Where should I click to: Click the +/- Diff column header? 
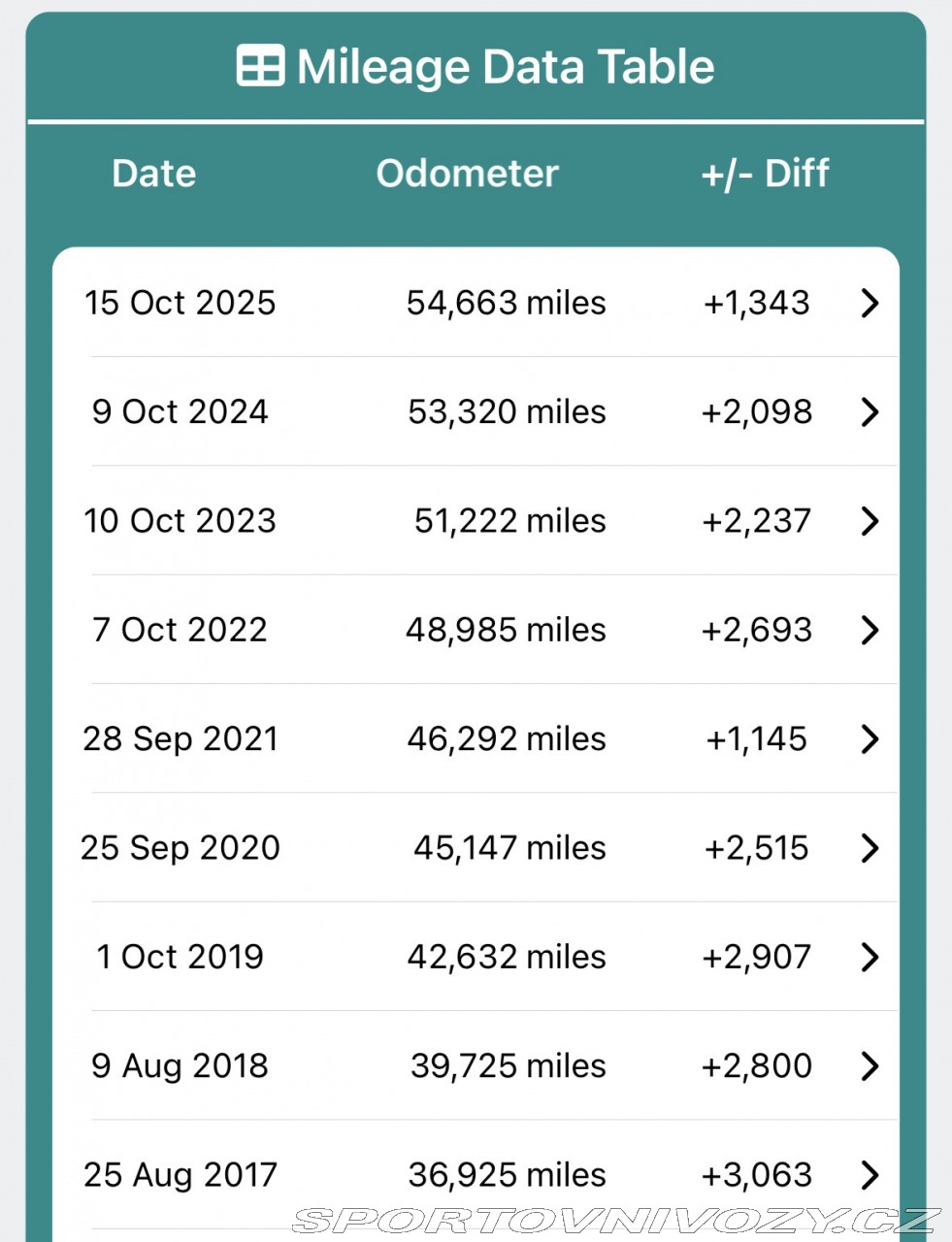click(x=765, y=174)
